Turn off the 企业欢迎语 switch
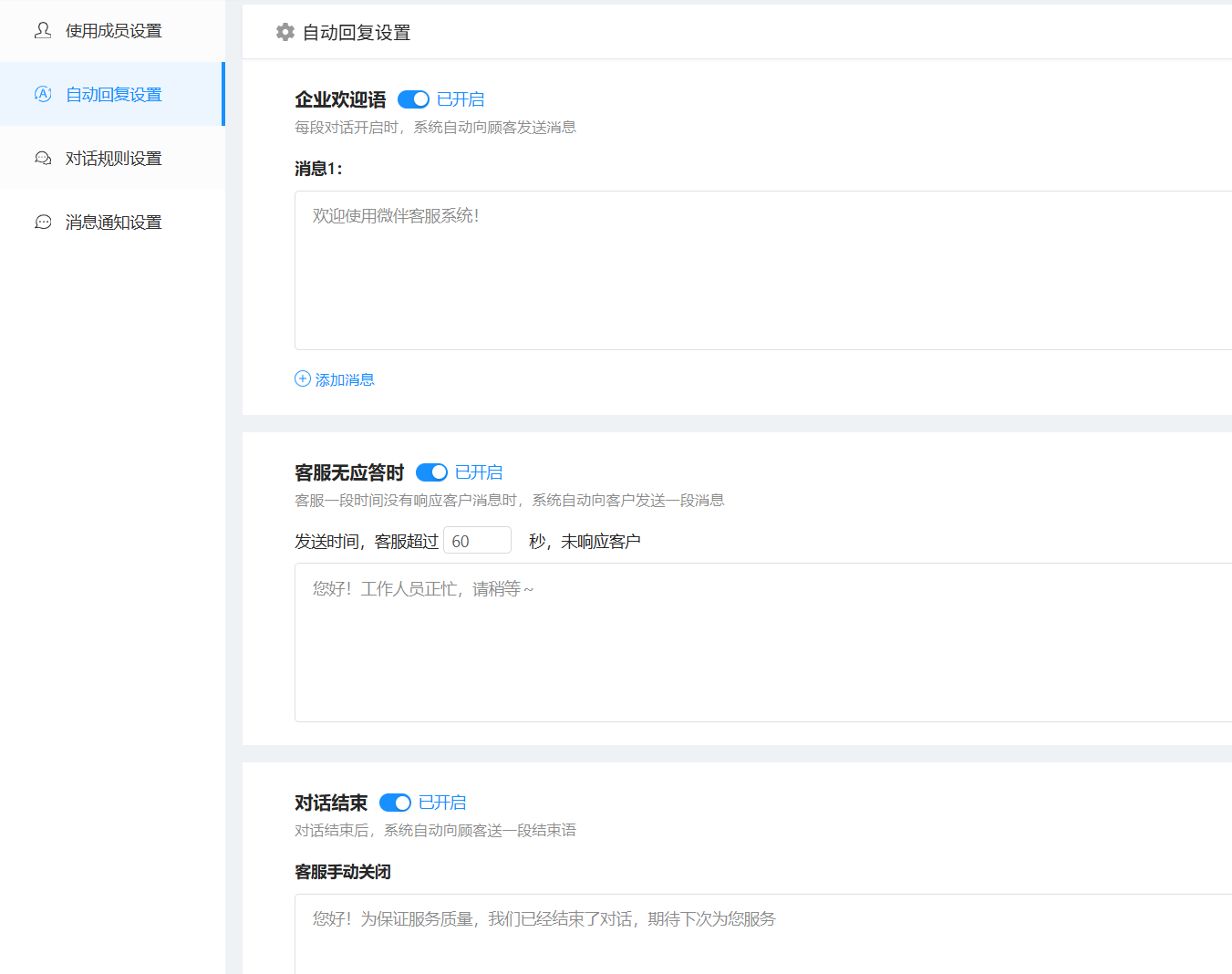Viewport: 1232px width, 974px height. [413, 99]
